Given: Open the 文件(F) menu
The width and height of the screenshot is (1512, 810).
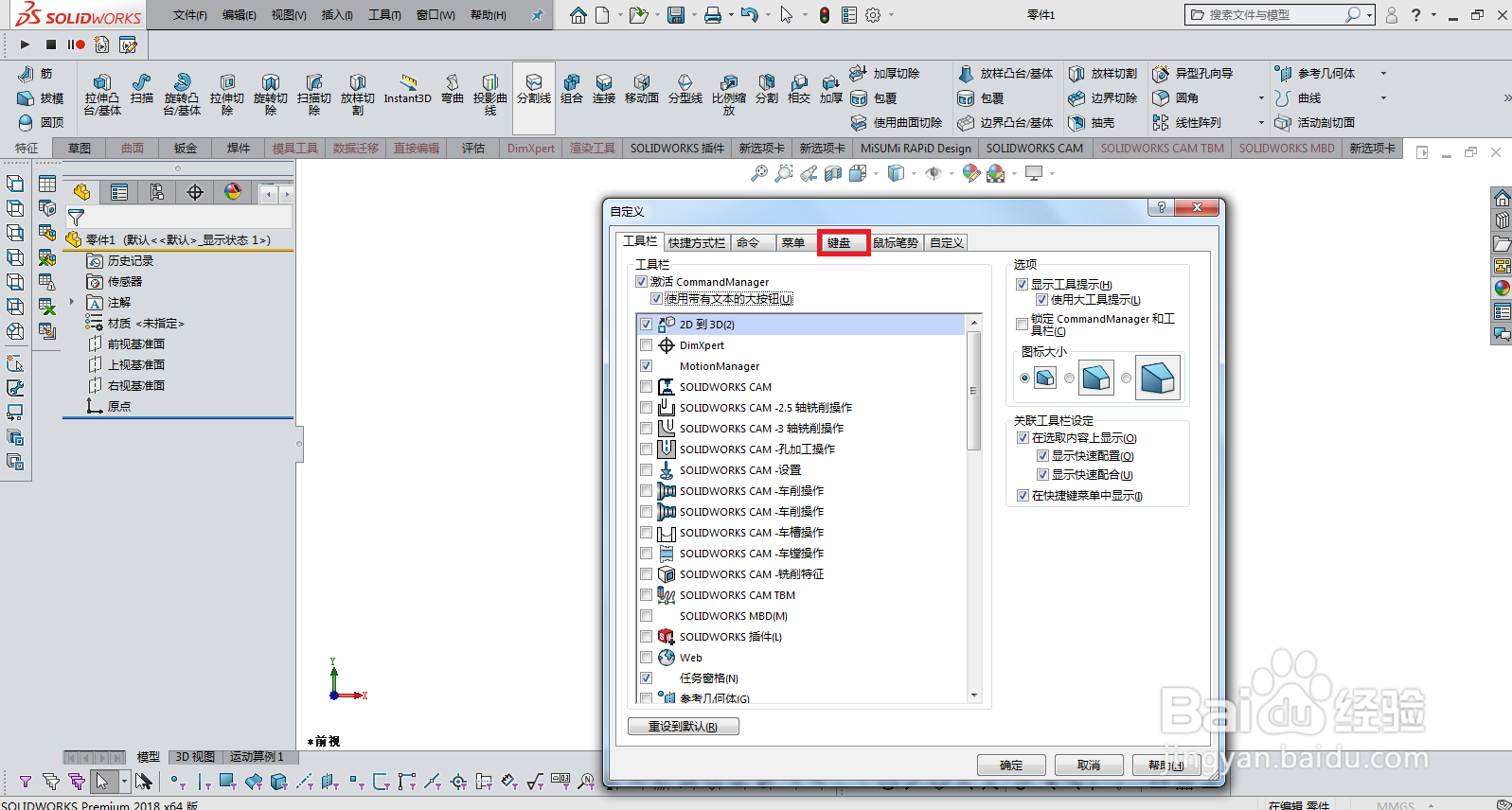Looking at the screenshot, I should [190, 15].
